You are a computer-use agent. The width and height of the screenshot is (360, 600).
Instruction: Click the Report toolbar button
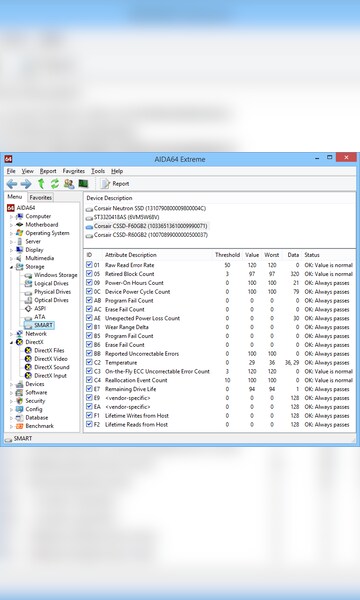pyautogui.click(x=115, y=184)
